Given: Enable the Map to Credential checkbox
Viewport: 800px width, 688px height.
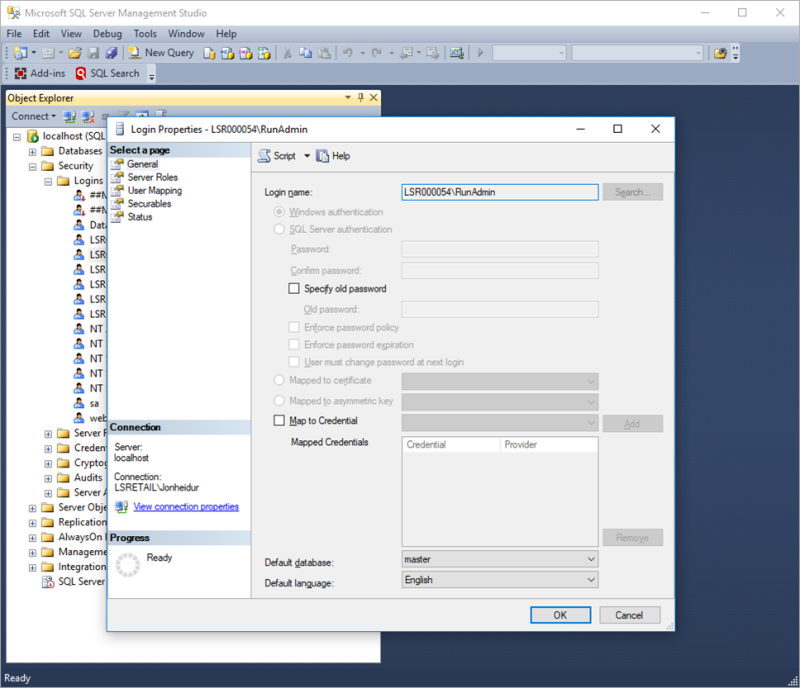Looking at the screenshot, I should pyautogui.click(x=279, y=422).
